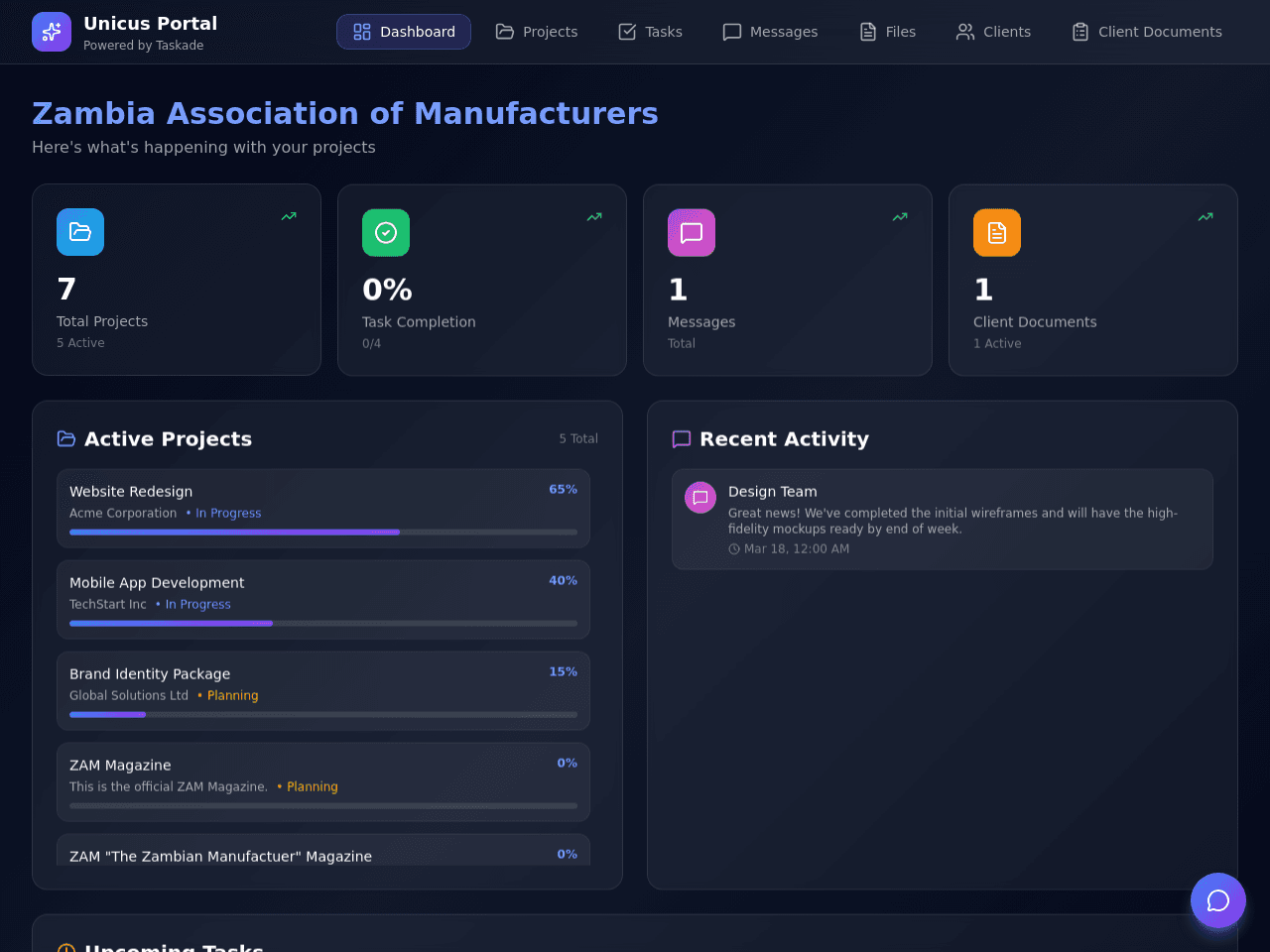Image resolution: width=1270 pixels, height=952 pixels.
Task: Open the Brand Identity Package project
Action: [323, 691]
